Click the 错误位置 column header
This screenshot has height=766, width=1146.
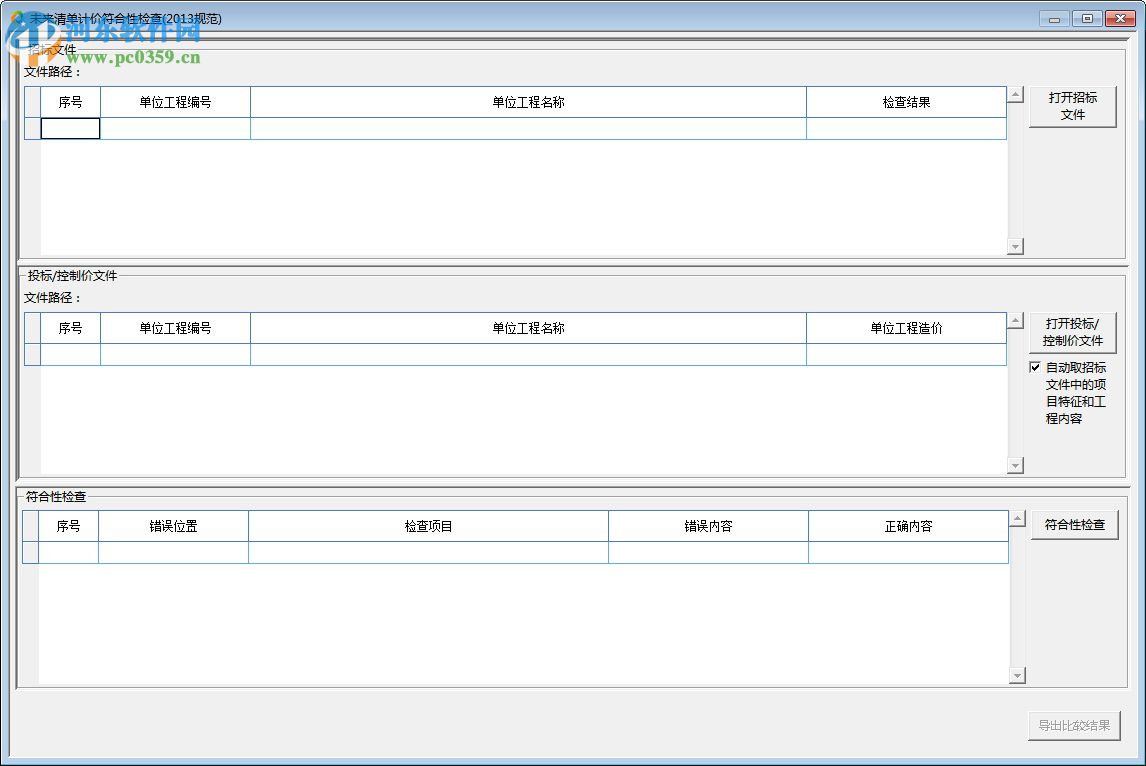pos(173,526)
